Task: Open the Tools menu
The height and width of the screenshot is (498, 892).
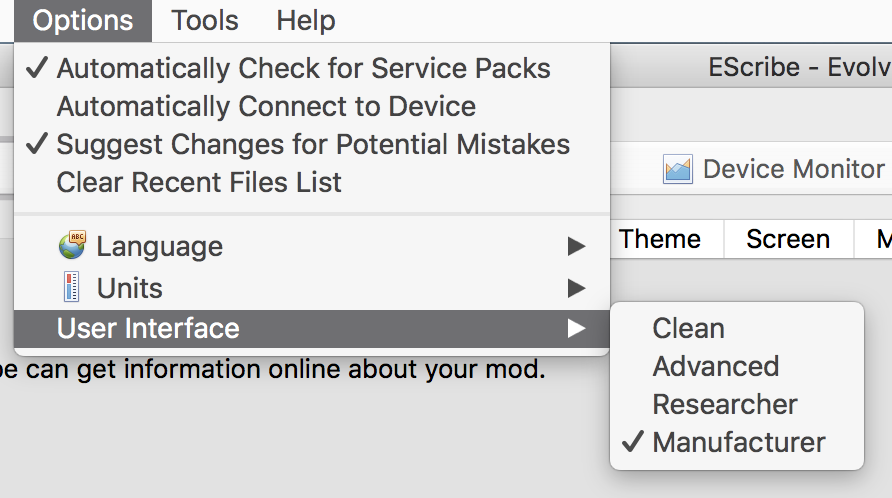Action: tap(205, 20)
